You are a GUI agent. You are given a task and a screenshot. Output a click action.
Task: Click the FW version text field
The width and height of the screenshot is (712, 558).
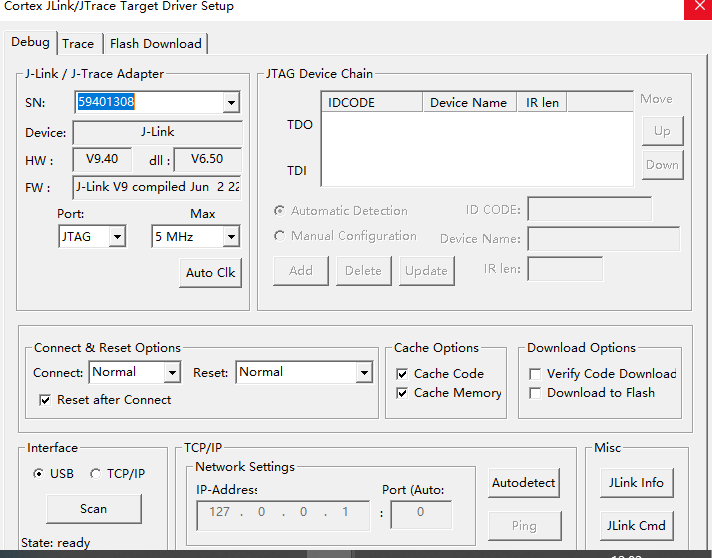[x=157, y=188]
